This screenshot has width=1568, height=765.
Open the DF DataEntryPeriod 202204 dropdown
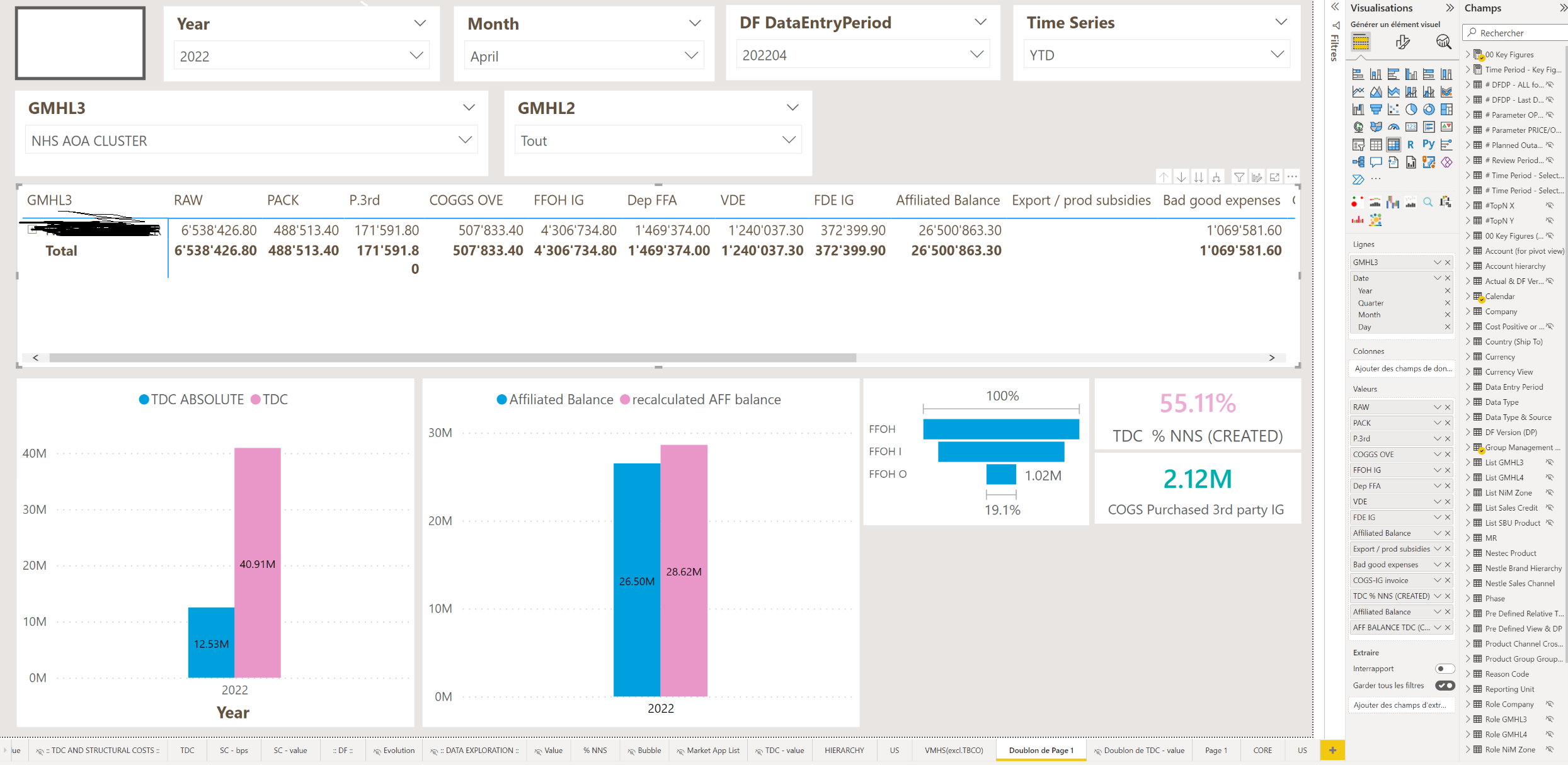click(x=862, y=55)
